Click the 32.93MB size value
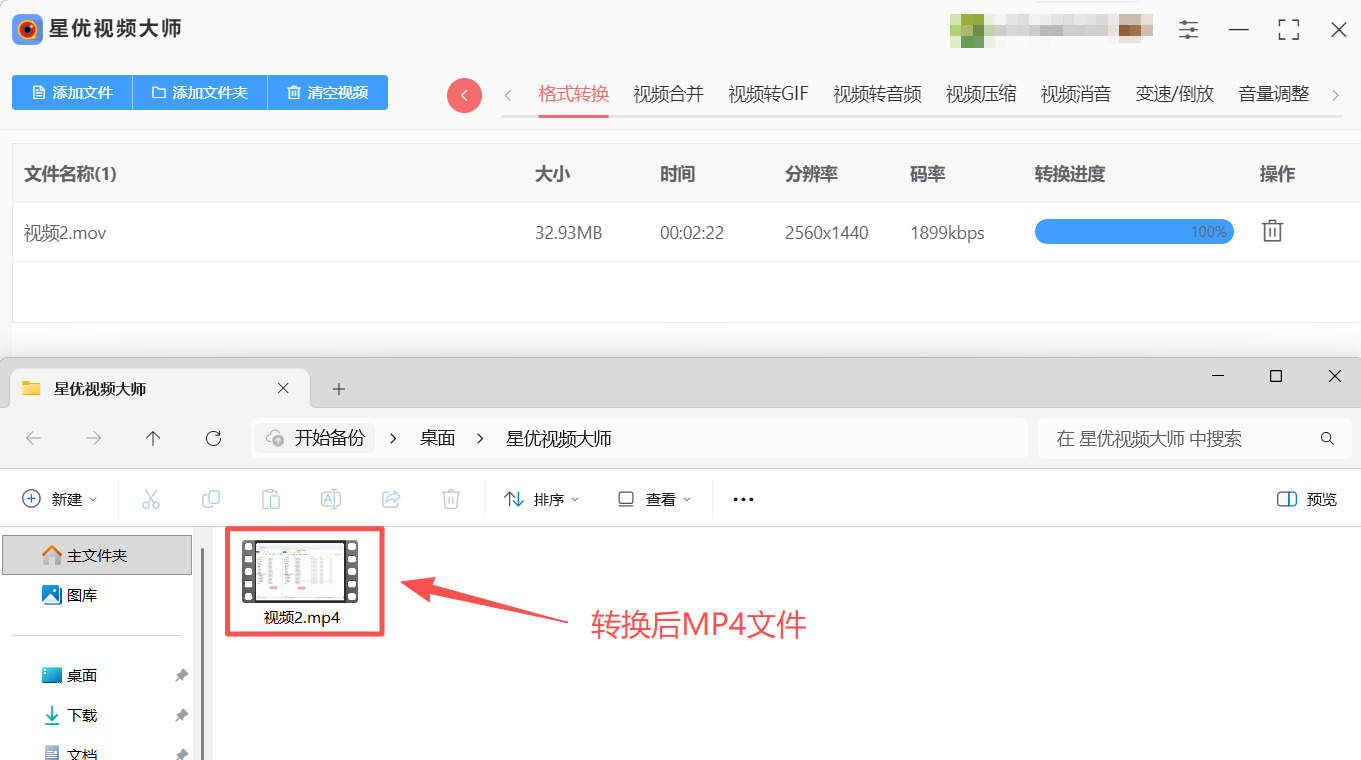Viewport: 1361px width, 760px height. click(x=569, y=233)
